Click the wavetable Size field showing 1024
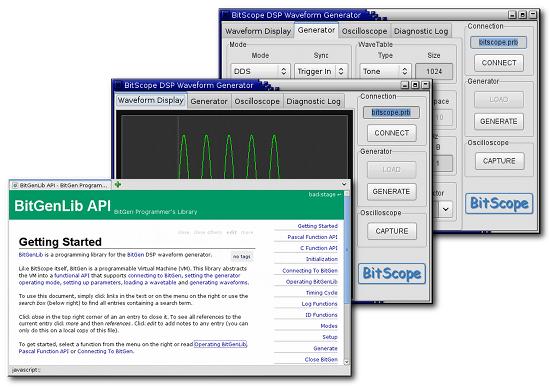 click(x=434, y=71)
